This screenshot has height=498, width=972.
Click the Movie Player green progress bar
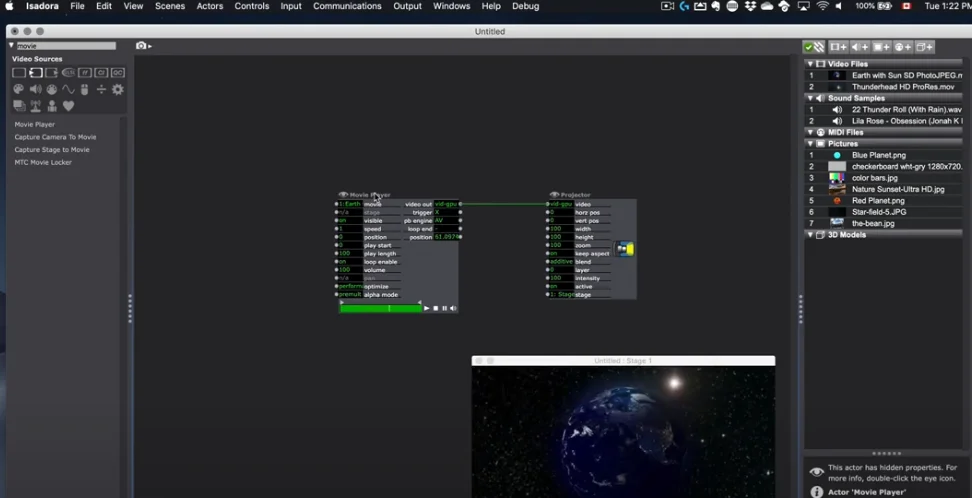pyautogui.click(x=381, y=308)
